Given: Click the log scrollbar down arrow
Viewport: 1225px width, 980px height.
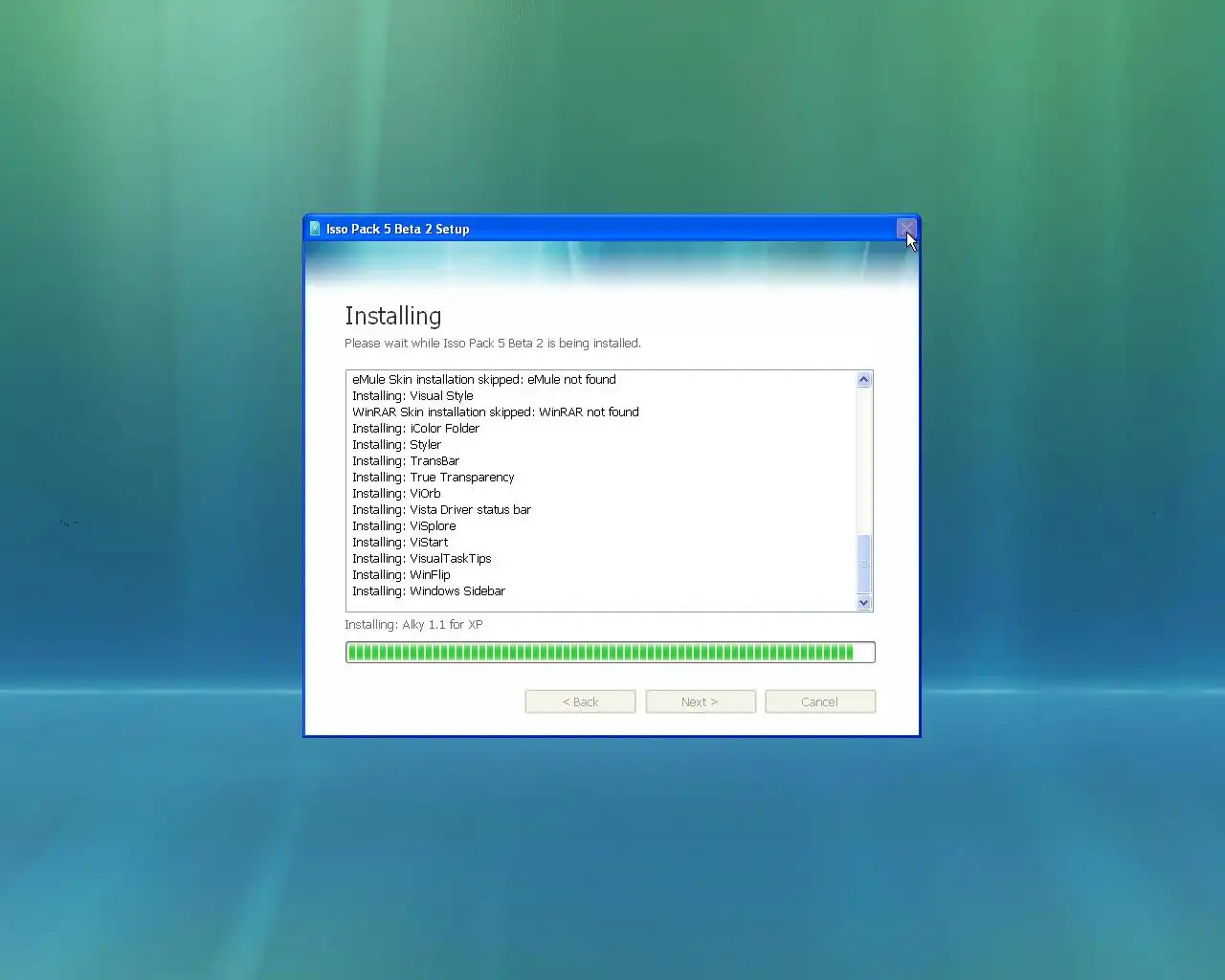Looking at the screenshot, I should (864, 602).
